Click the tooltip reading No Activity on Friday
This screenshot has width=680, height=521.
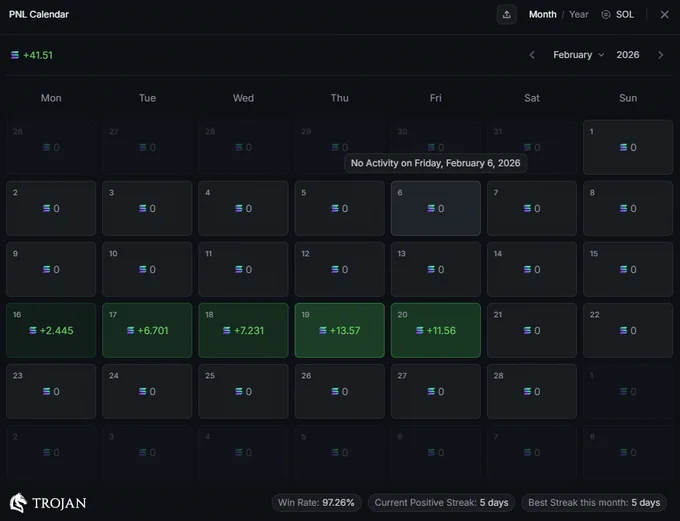point(435,163)
